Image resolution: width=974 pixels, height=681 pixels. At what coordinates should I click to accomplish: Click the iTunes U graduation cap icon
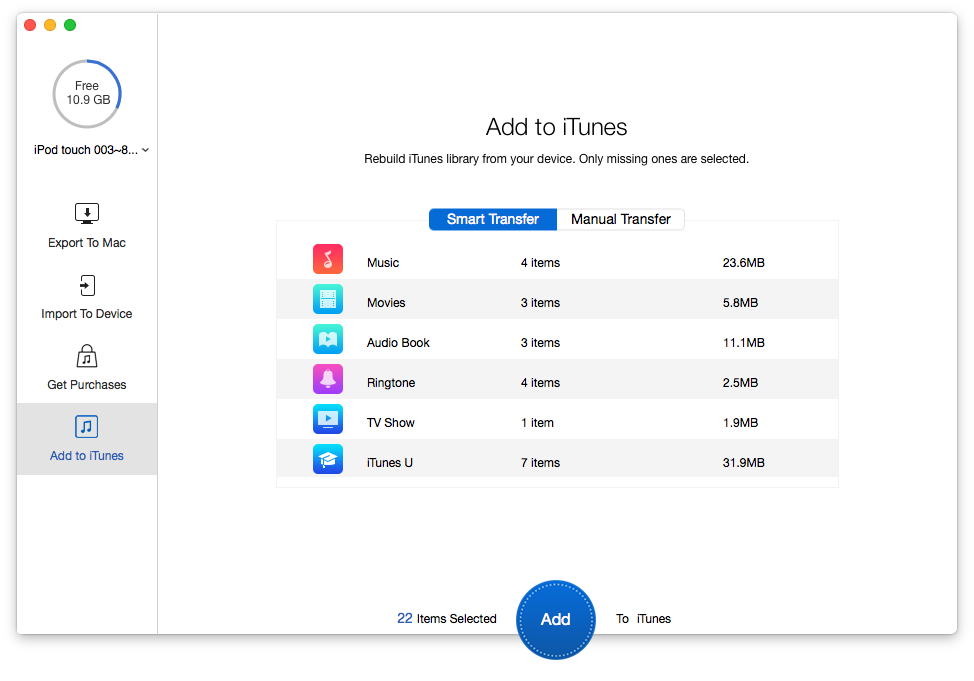tap(328, 459)
